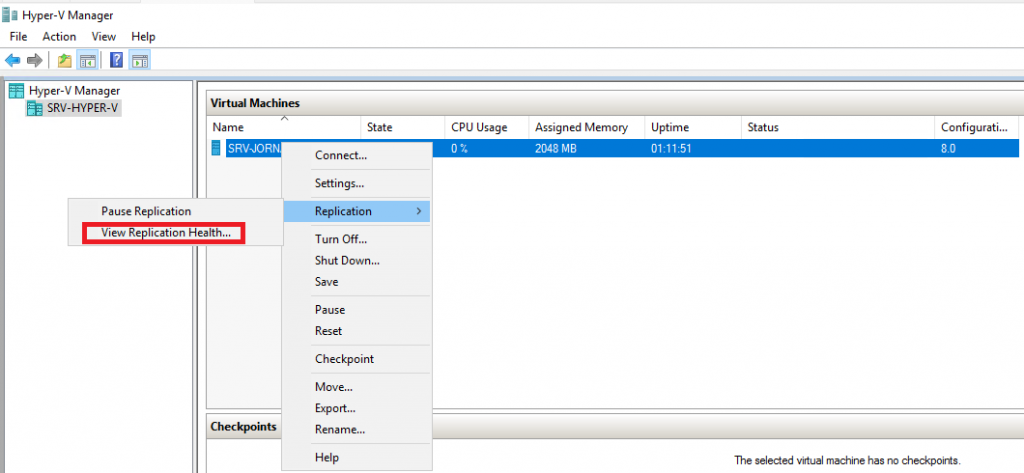Select Pause Replication from submenu

pos(146,211)
